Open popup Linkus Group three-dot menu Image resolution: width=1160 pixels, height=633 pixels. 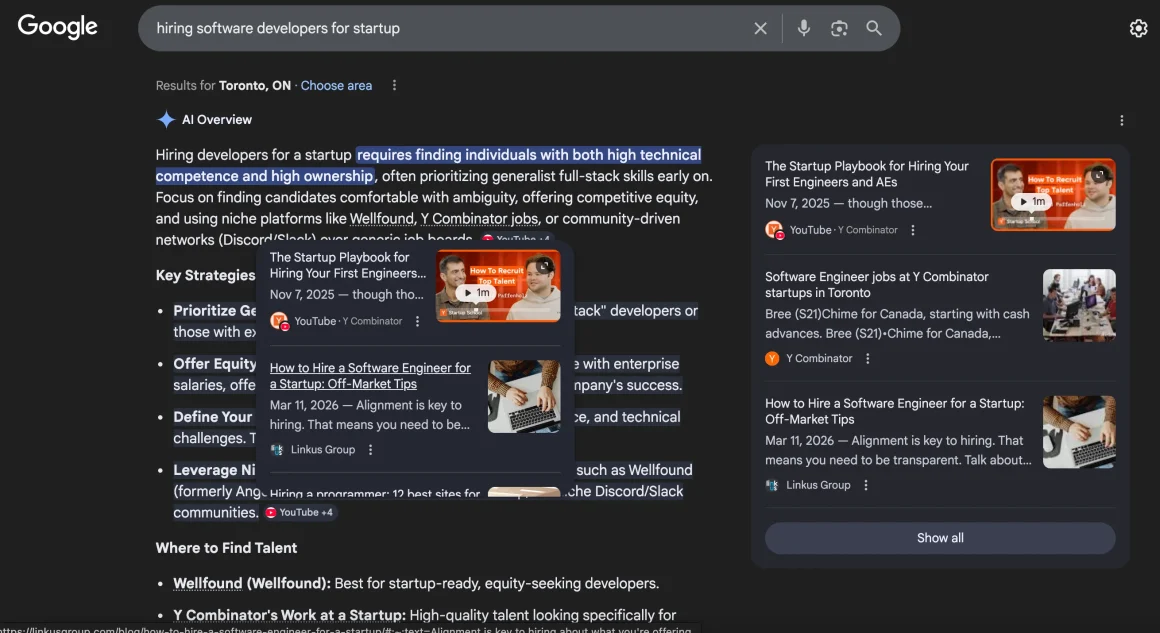click(x=371, y=450)
